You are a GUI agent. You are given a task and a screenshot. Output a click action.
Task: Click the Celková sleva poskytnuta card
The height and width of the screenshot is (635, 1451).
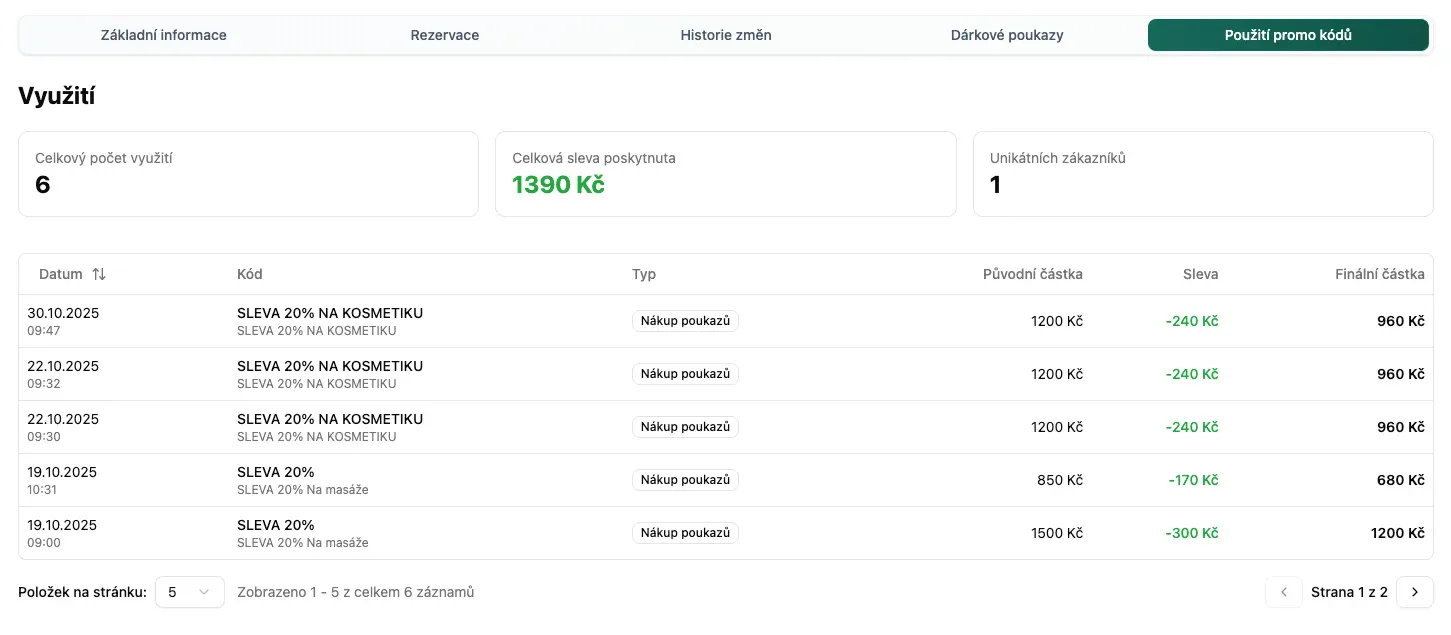[x=725, y=173]
